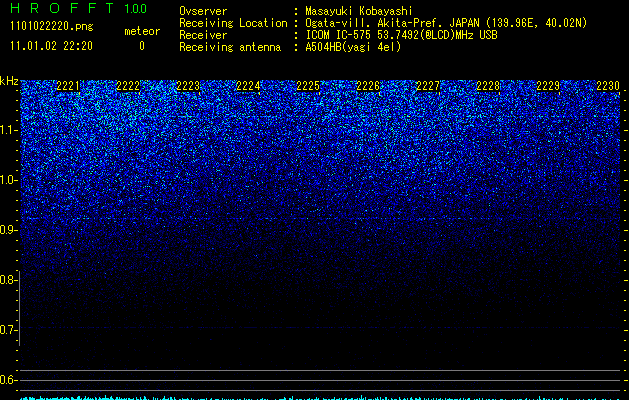Click the 1.1 kHz frequency axis label
The image size is (629, 400).
coord(9,130)
